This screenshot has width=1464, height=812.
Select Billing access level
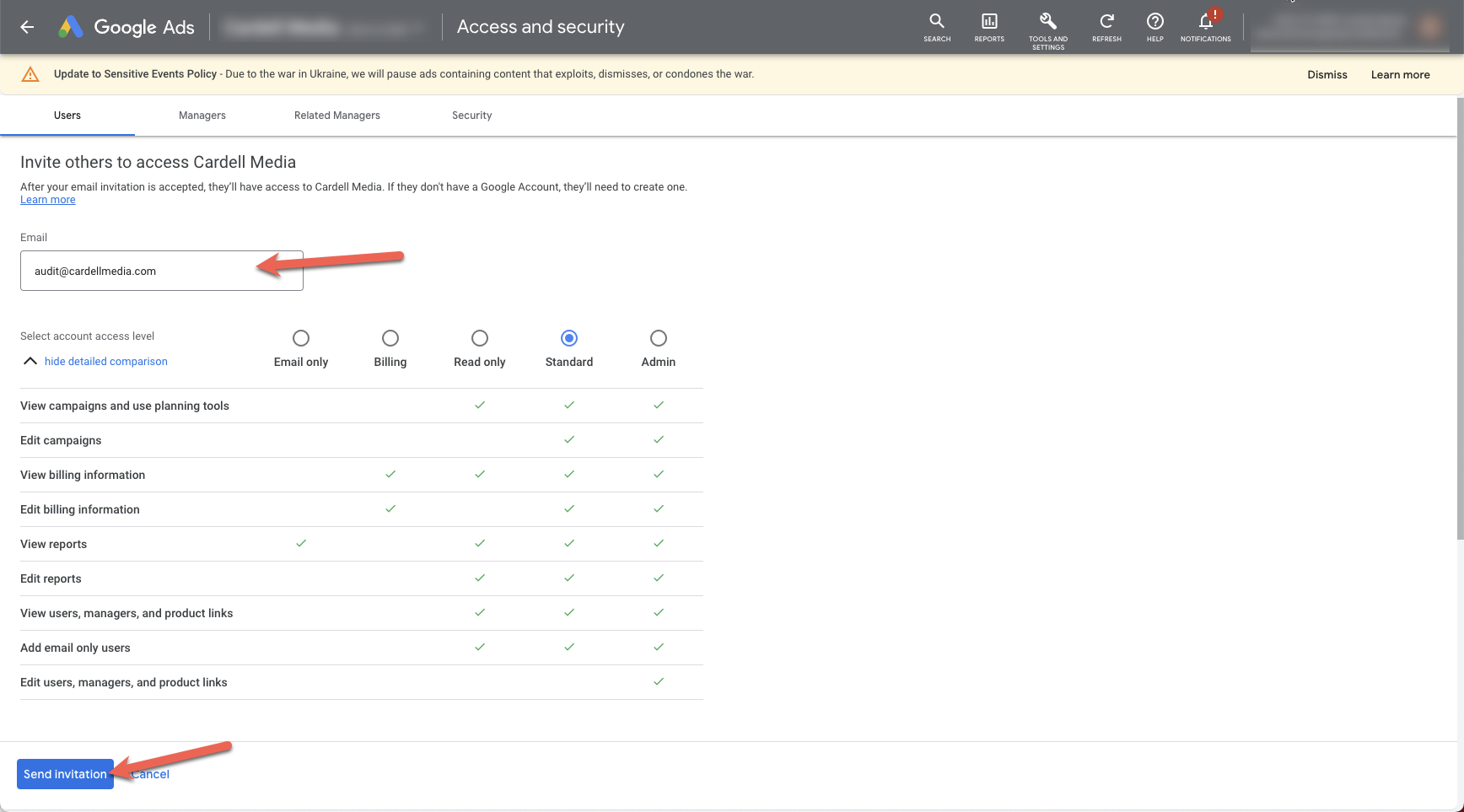[x=390, y=338]
